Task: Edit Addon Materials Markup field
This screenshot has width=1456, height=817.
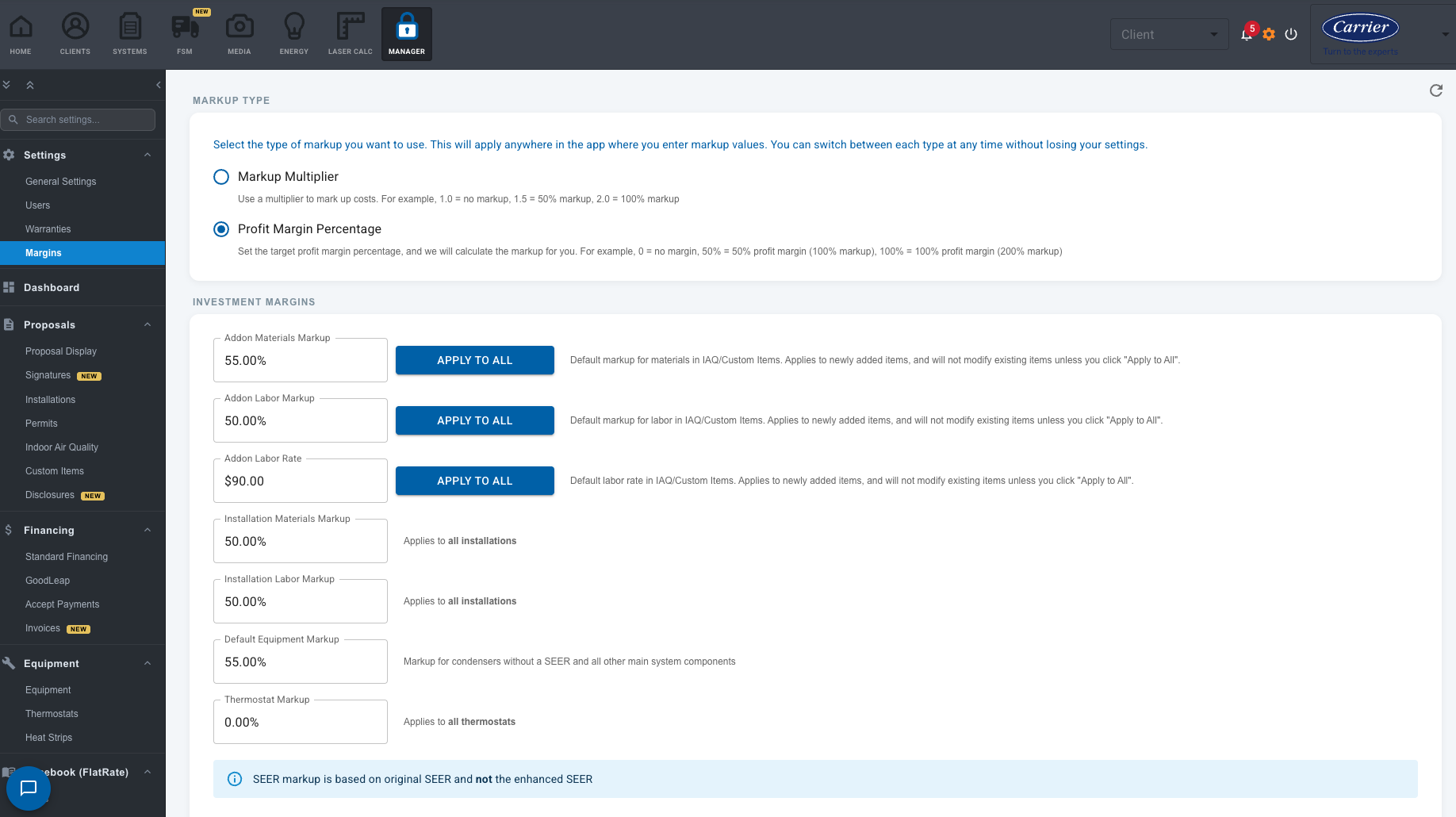Action: point(301,360)
